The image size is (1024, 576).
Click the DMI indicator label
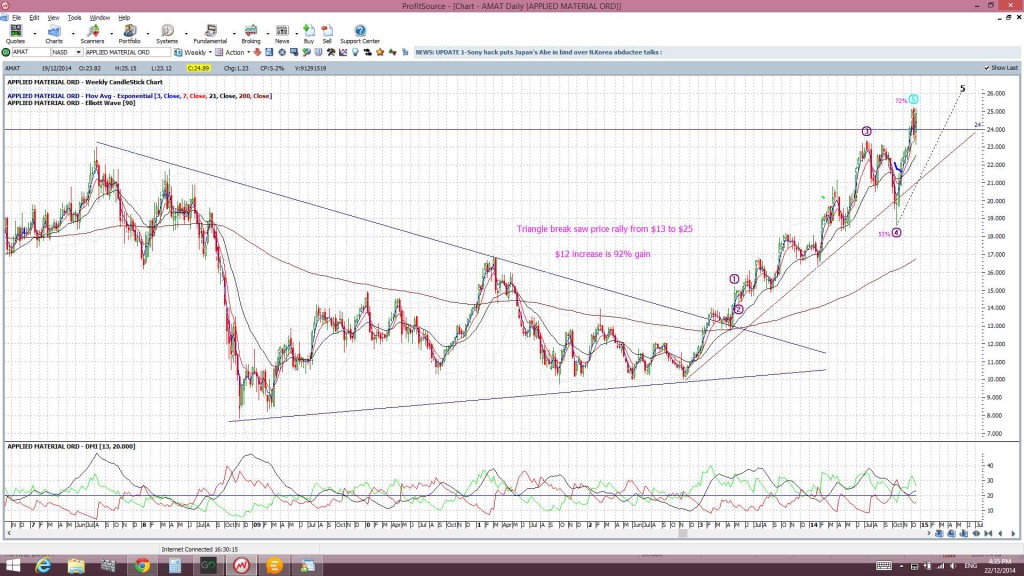[71, 447]
